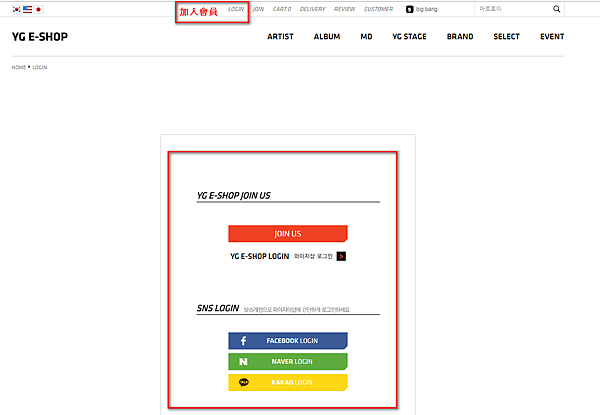Open the SELECT menu
Screen dimensions: 600x415
507,37
